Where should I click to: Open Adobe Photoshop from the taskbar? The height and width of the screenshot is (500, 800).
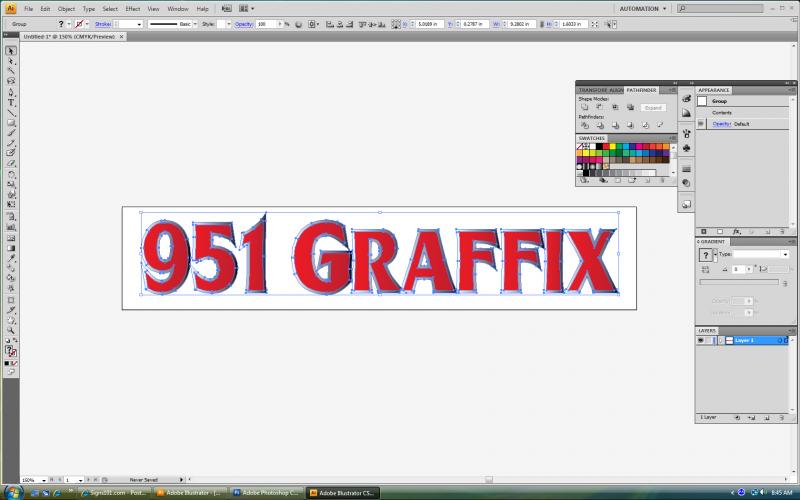coord(266,493)
